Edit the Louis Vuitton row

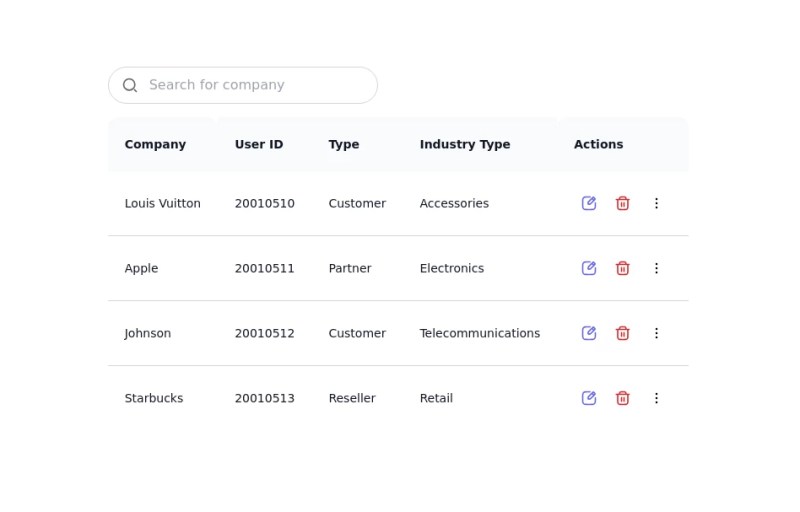click(x=589, y=203)
